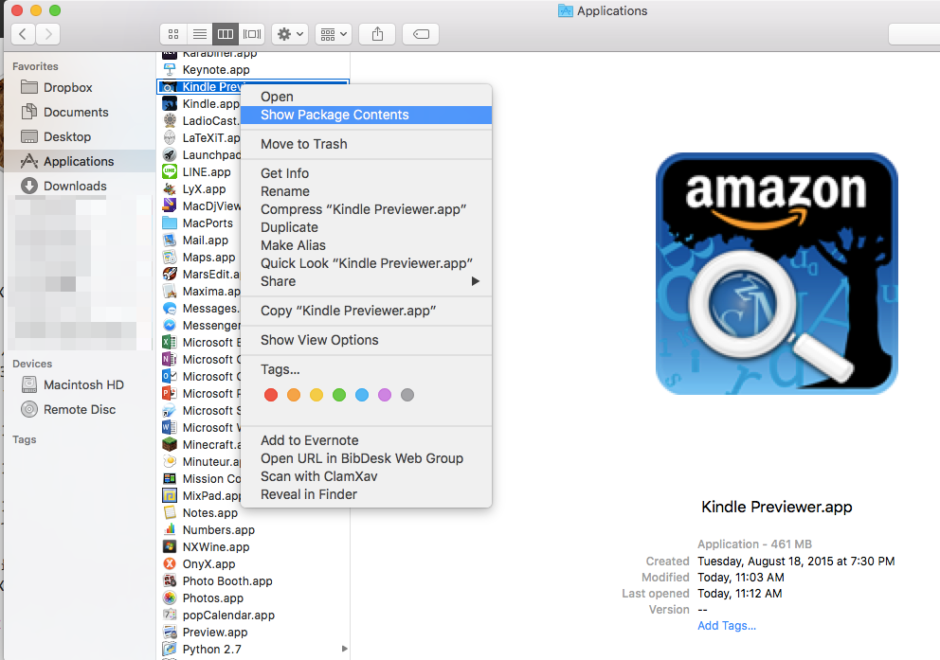This screenshot has height=660, width=940.
Task: Choose Rename in context menu
Action: click(x=366, y=191)
